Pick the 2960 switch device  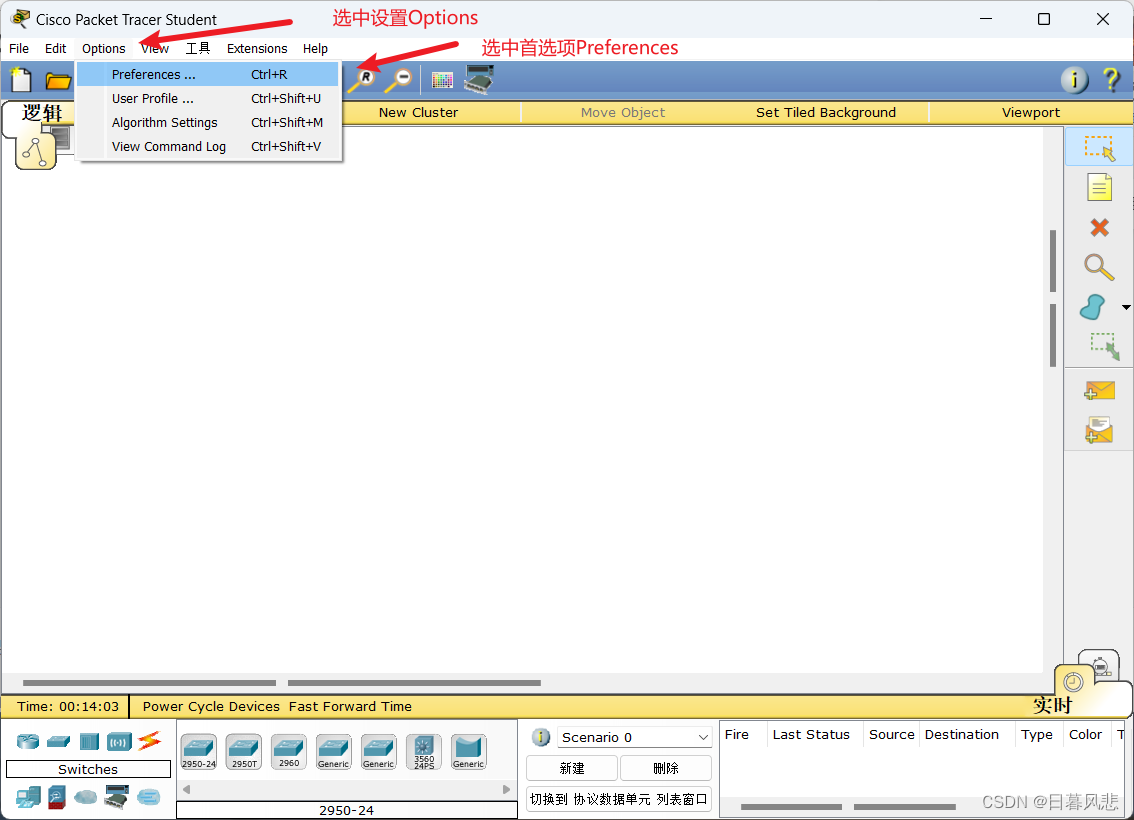coord(289,752)
